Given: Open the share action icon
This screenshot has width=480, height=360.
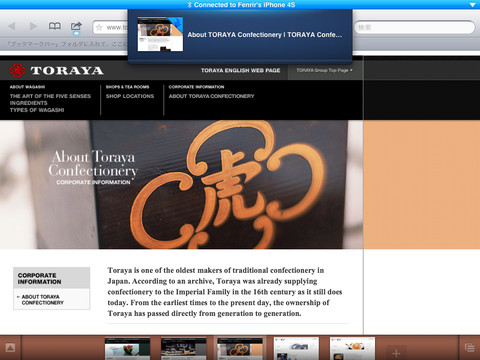Looking at the screenshot, I should [x=76, y=26].
